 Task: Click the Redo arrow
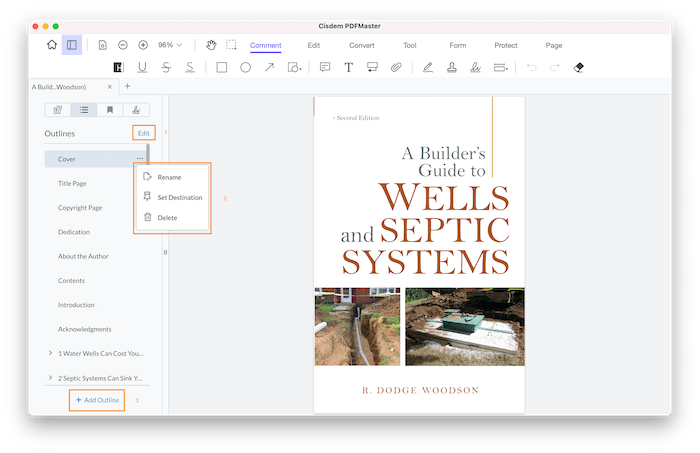(x=555, y=67)
